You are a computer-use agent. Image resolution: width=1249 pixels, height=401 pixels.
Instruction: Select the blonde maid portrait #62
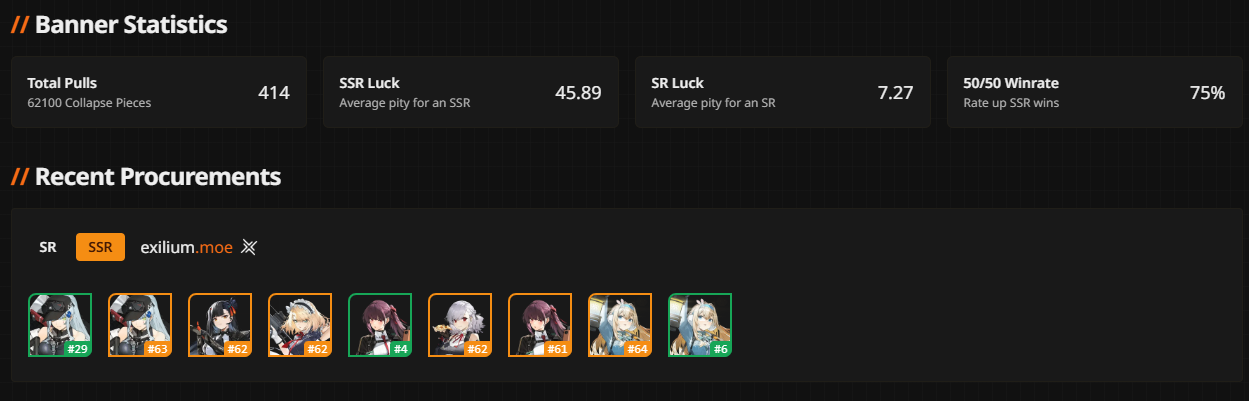[300, 325]
